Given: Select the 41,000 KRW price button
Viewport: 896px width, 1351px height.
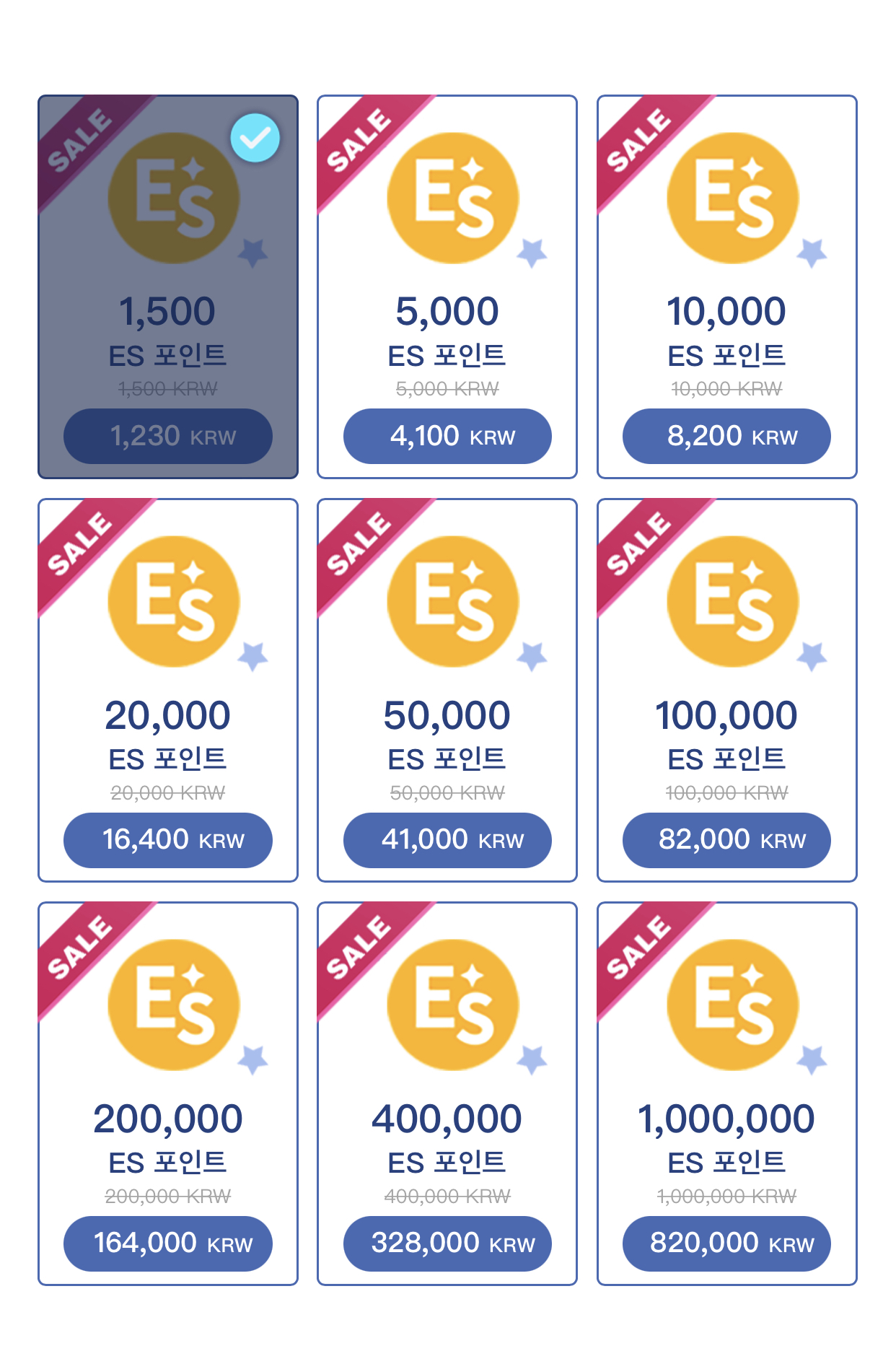Looking at the screenshot, I should (447, 840).
